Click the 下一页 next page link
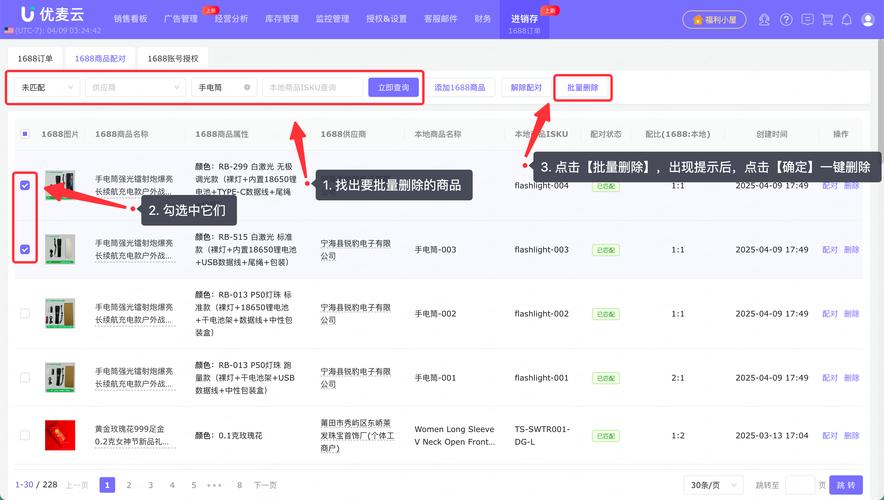 click(x=265, y=485)
